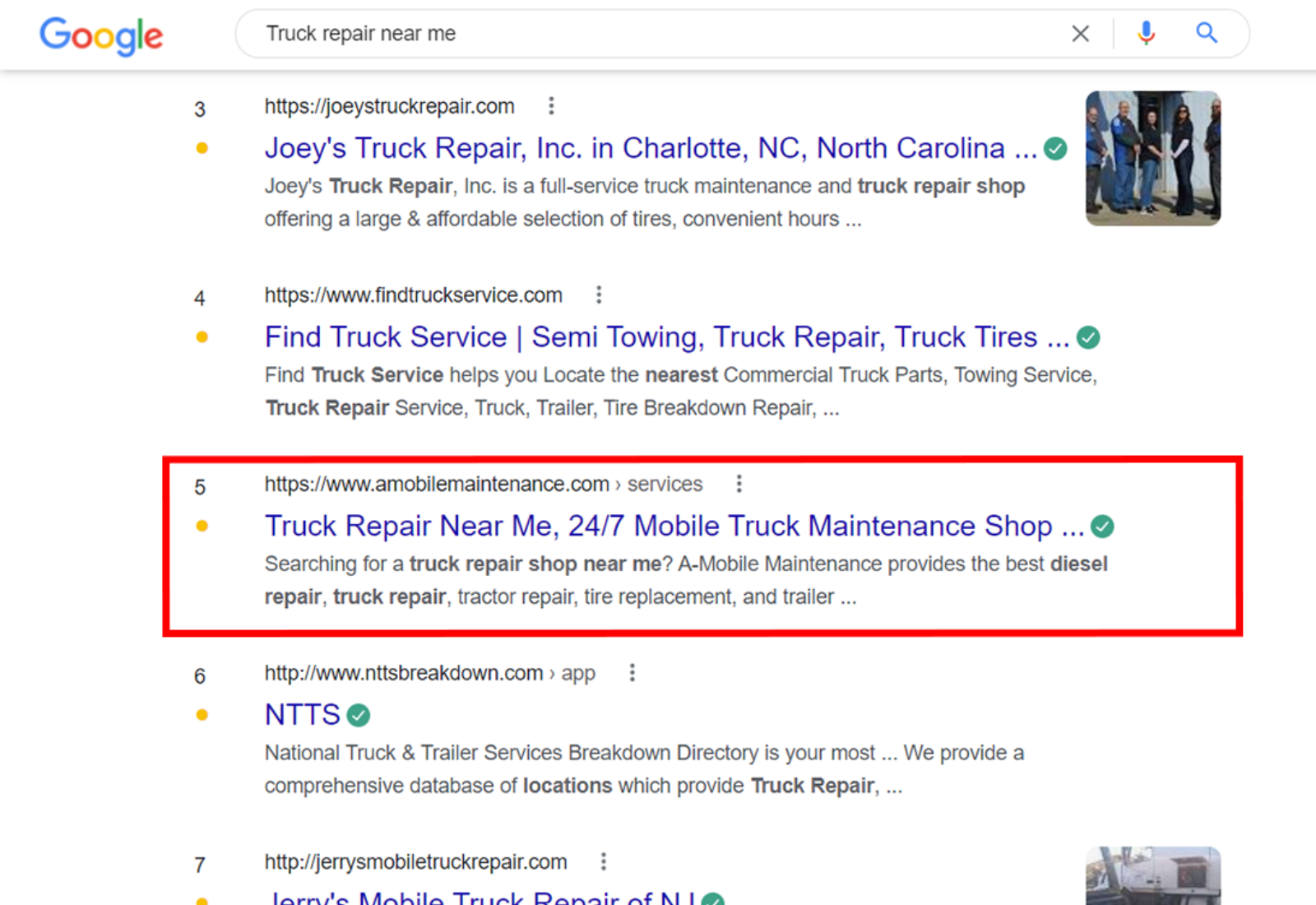Click the search magnifier icon
Image resolution: width=1316 pixels, height=905 pixels.
point(1206,33)
